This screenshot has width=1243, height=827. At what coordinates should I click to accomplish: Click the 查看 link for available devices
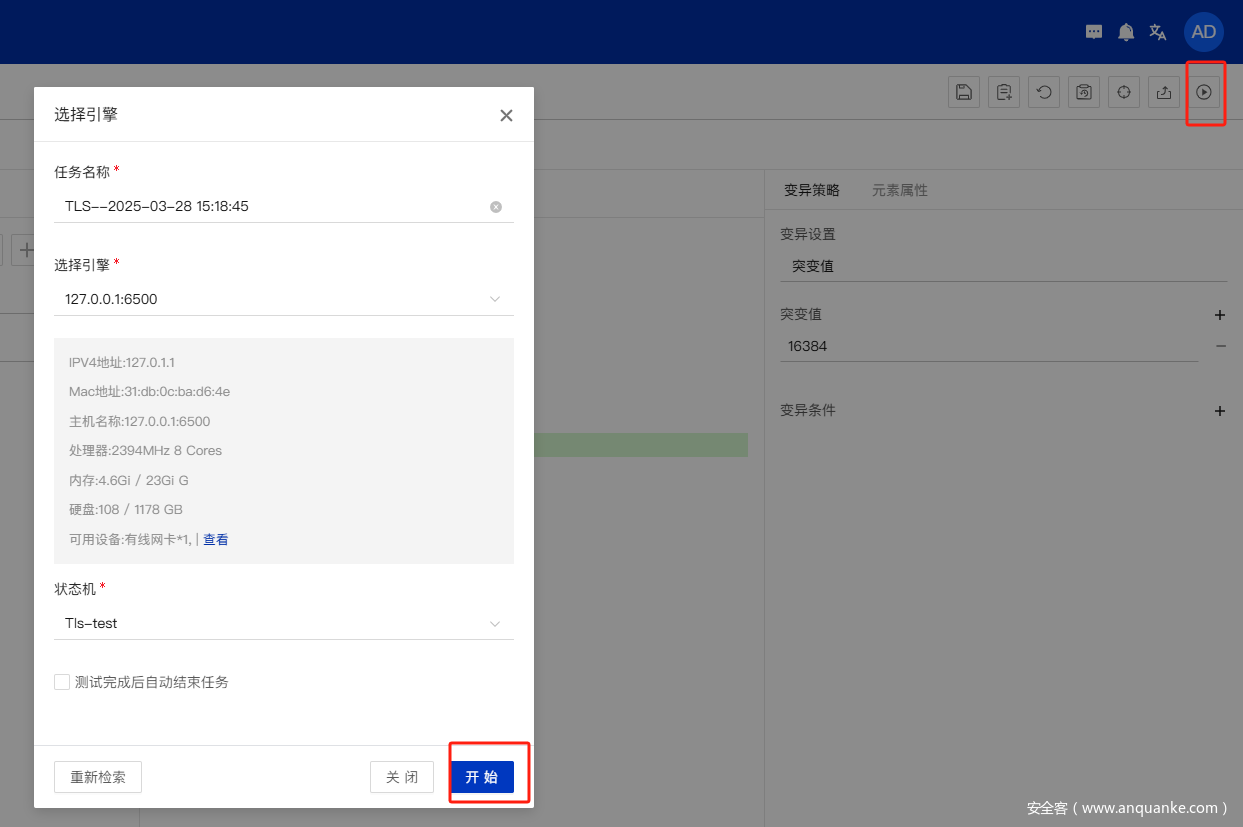pos(216,539)
